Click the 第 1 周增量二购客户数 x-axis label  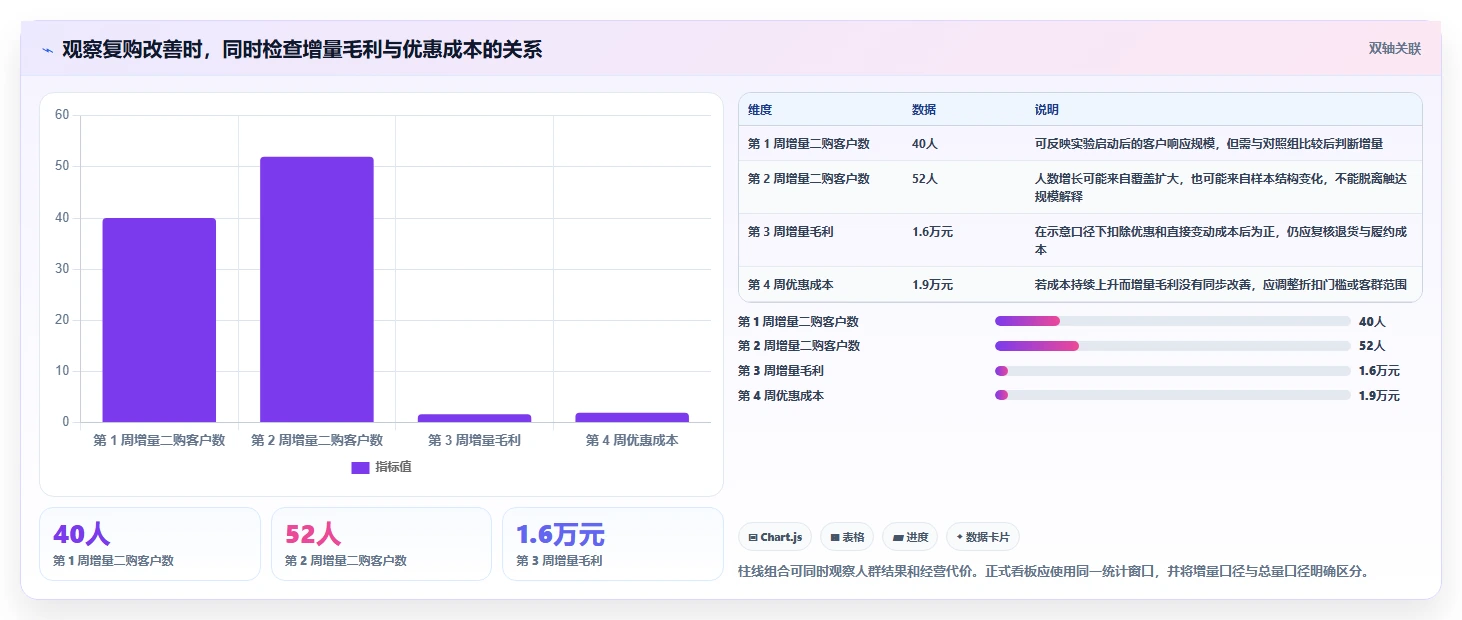159,440
